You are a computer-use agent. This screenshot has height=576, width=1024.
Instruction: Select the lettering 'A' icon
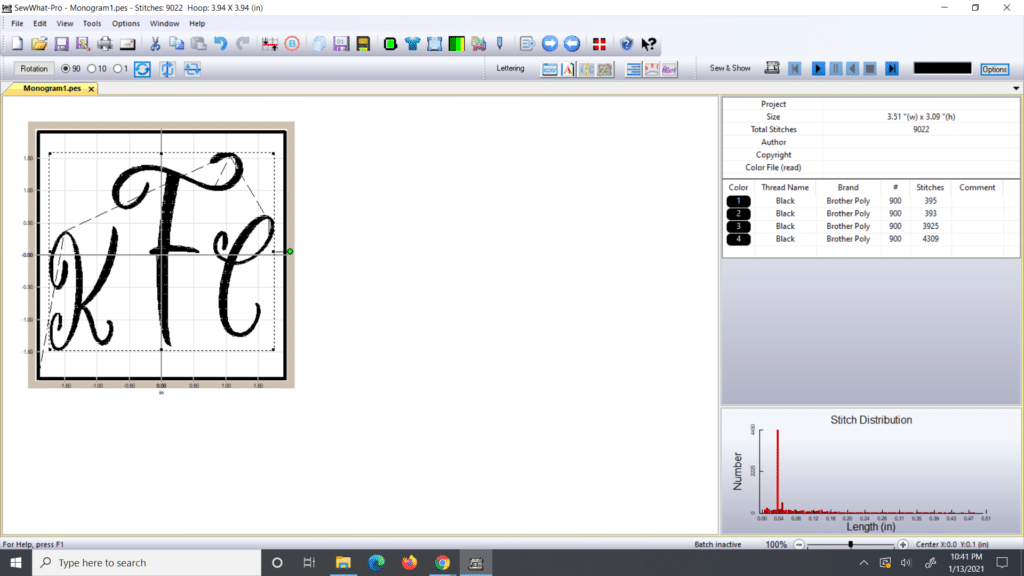(566, 68)
